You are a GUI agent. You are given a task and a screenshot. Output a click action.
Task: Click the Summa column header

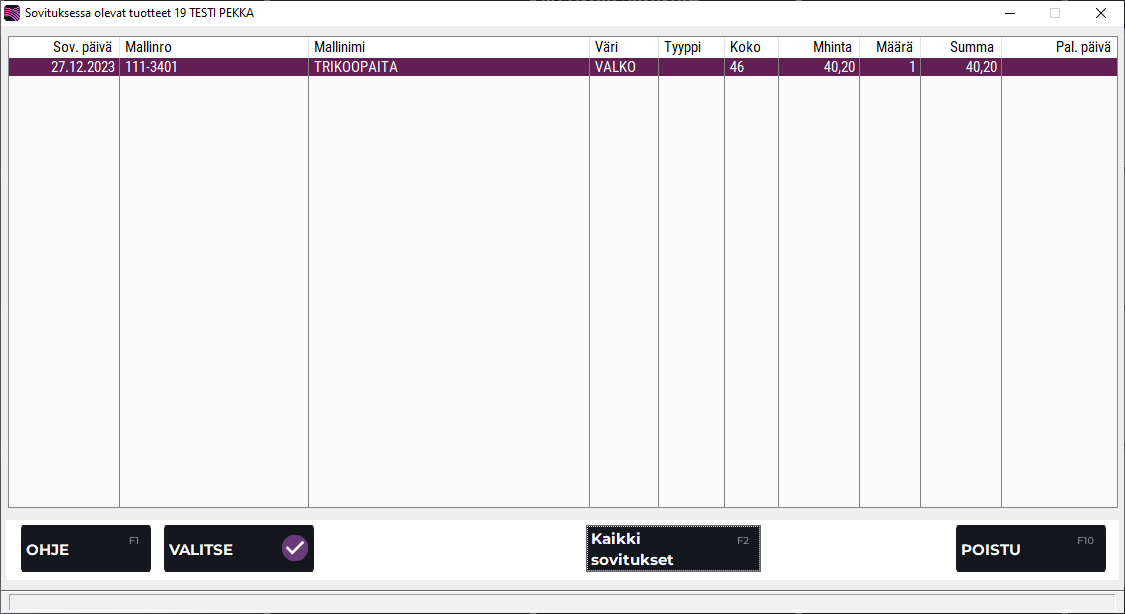(960, 47)
